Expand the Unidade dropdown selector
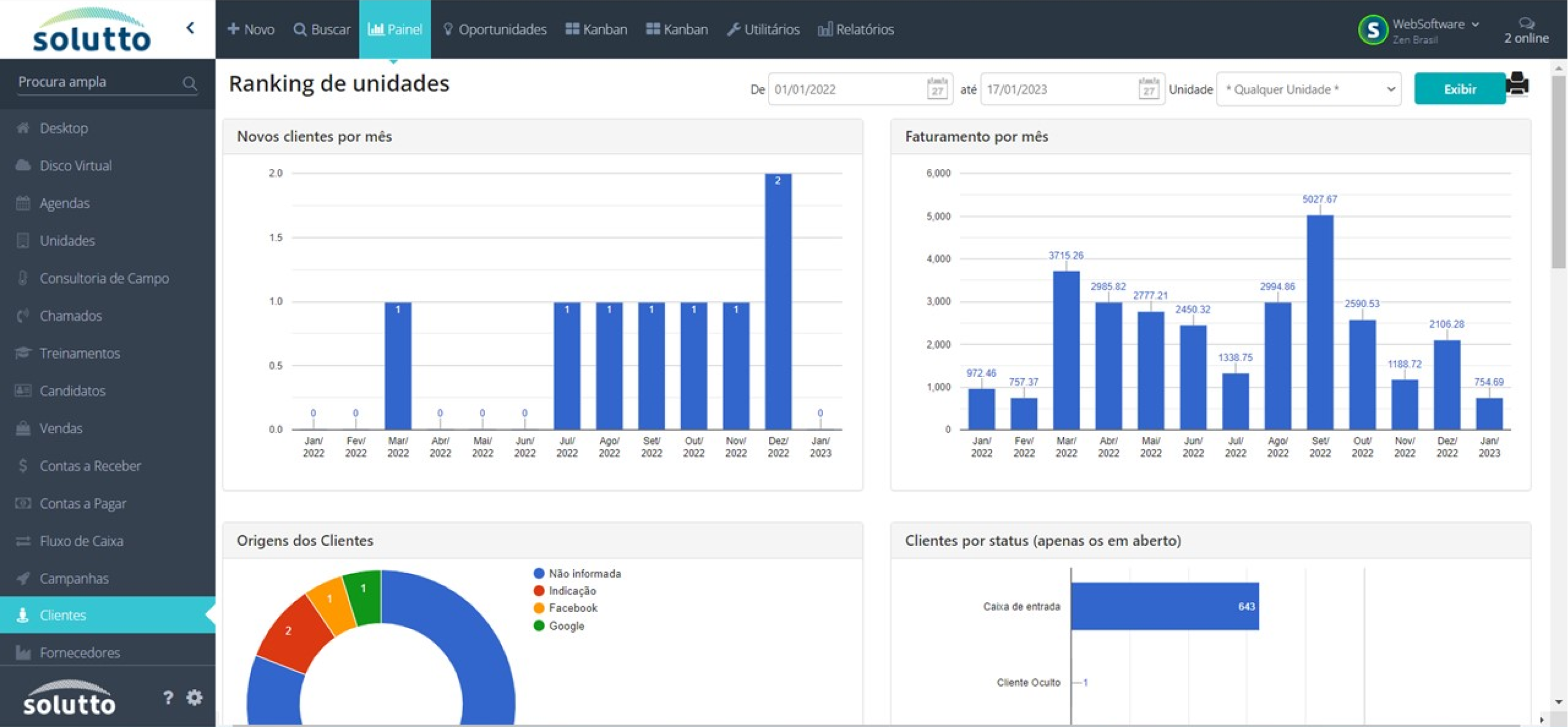Viewport: 1568px width, 727px height. 1309,90
